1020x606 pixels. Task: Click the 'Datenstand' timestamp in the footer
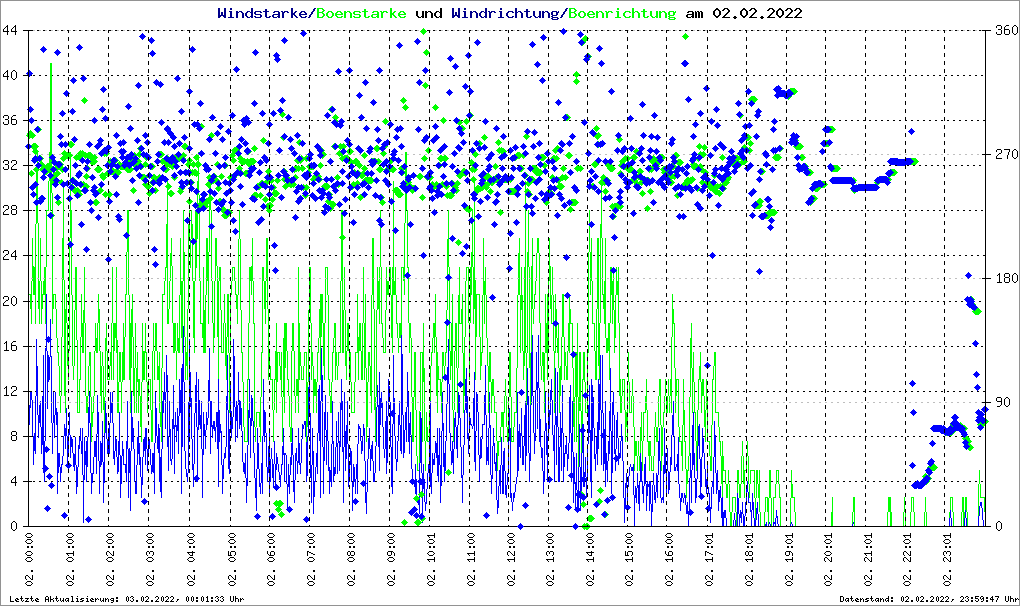tap(925, 599)
